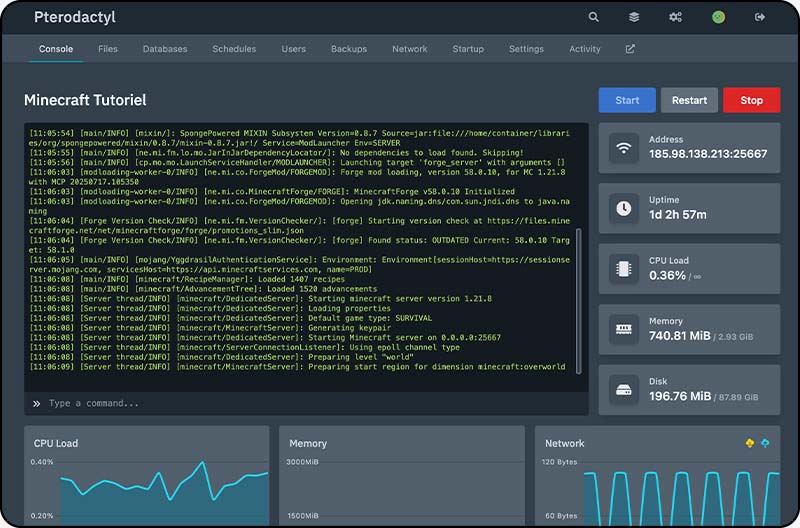This screenshot has height=528, width=800.
Task: Click the green user avatar
Action: point(718,17)
